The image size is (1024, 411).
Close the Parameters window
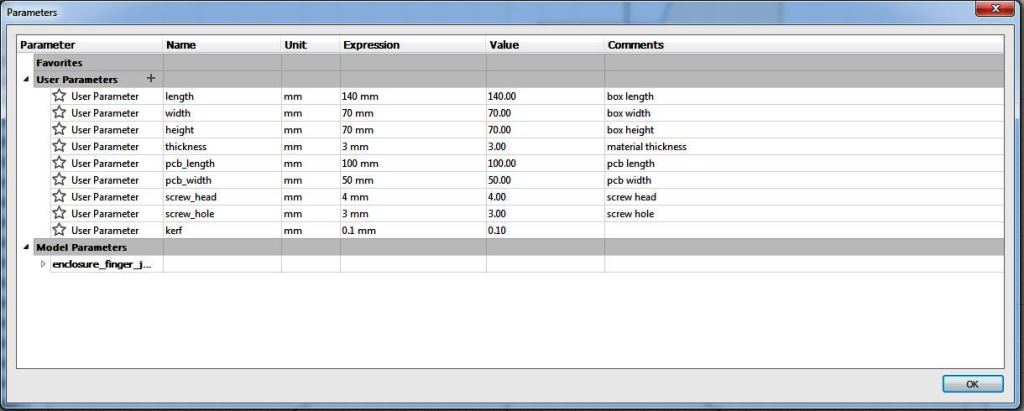[995, 8]
